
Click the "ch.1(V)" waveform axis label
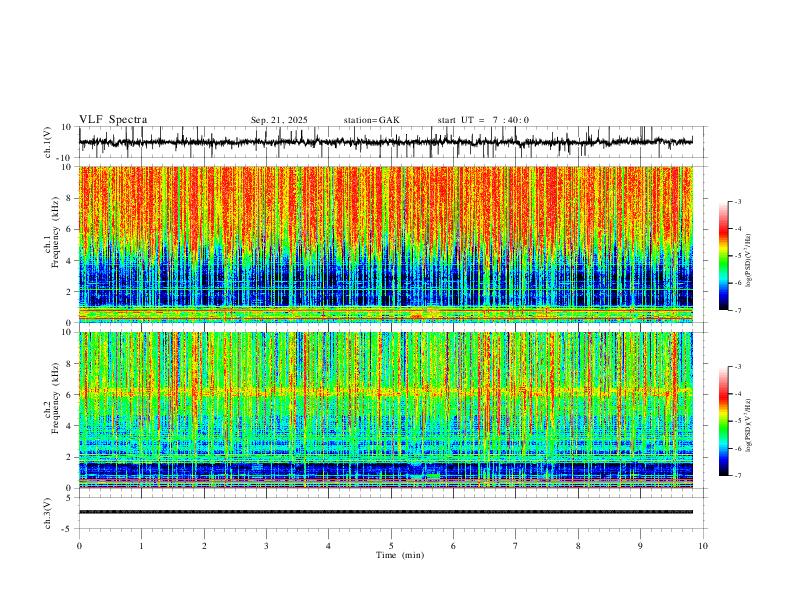click(x=48, y=142)
